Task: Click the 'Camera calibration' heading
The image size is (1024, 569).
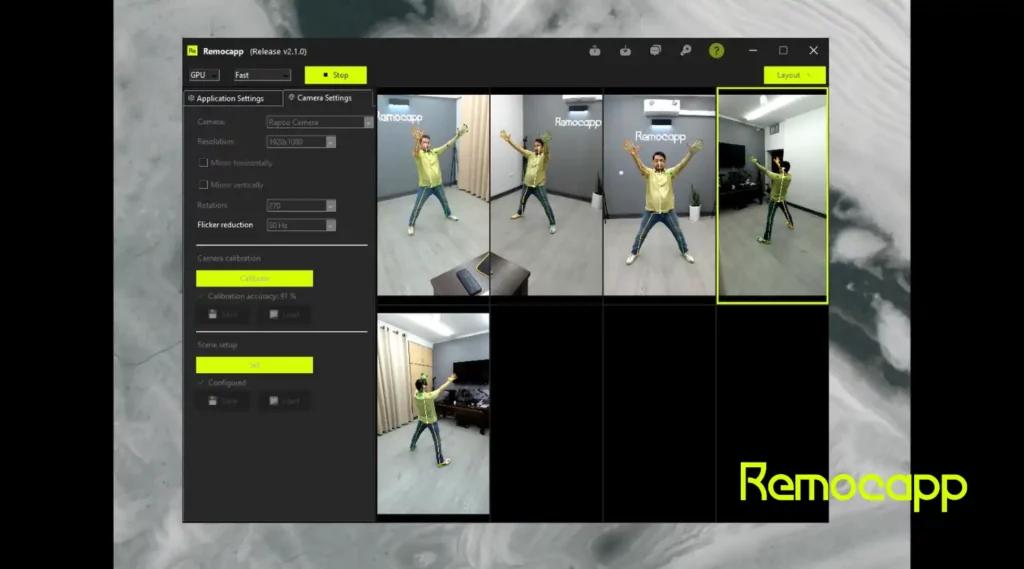Action: click(x=229, y=259)
